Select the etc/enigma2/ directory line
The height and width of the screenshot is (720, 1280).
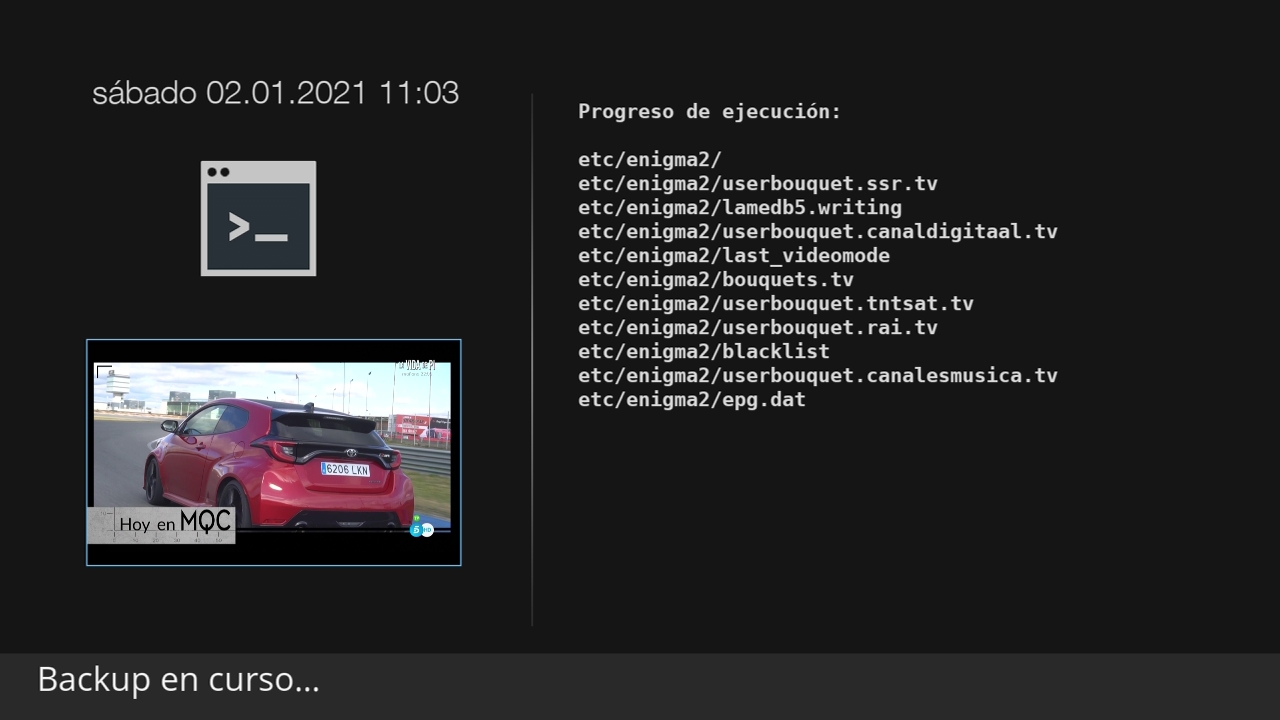649,160
